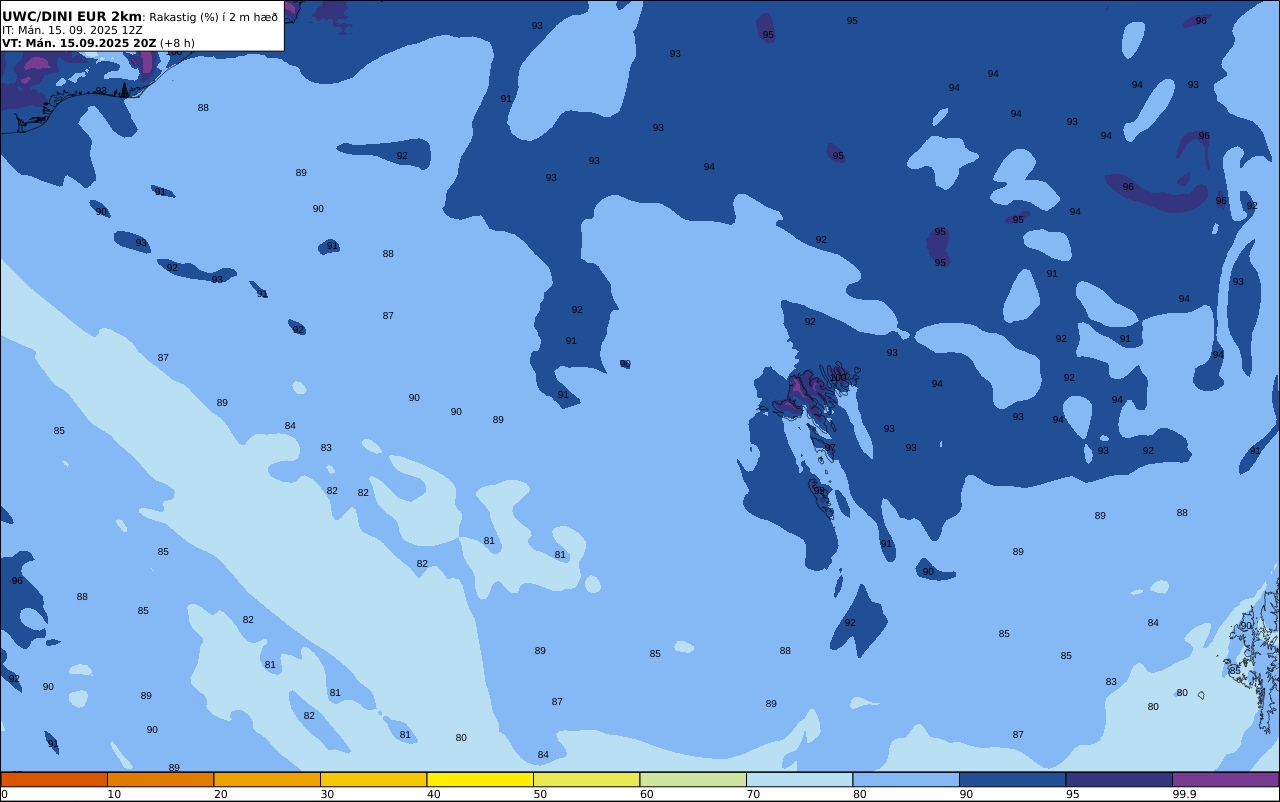This screenshot has width=1280, height=802.
Task: Click the valid time 'VT: Mán. 15.09.2025 20Z'
Action: 79,43
